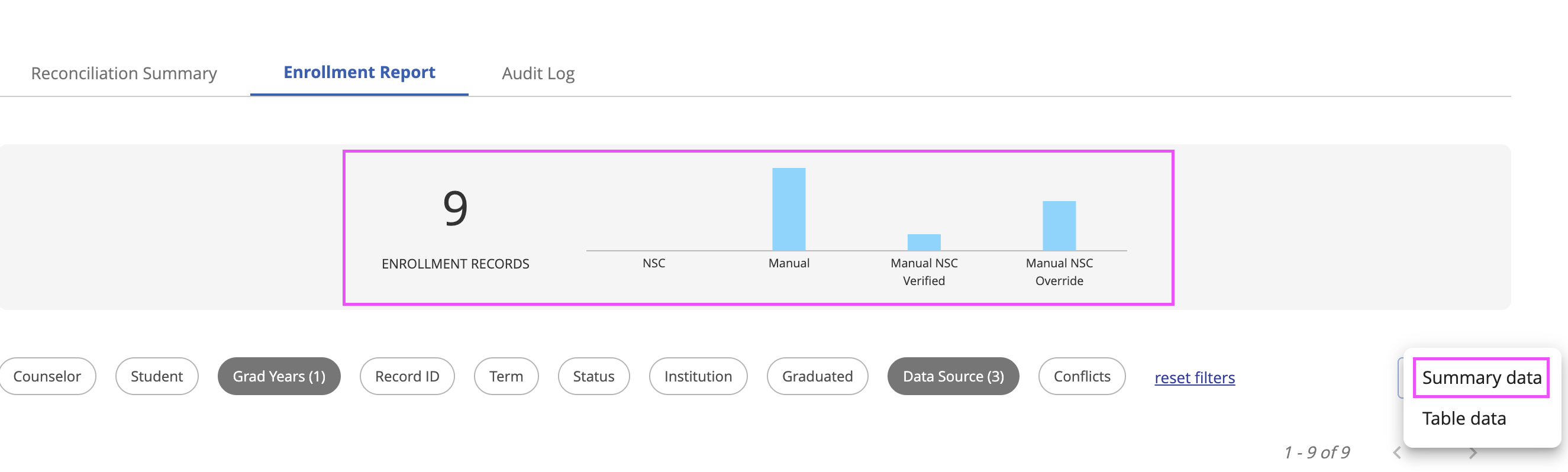The width and height of the screenshot is (1568, 472).
Task: Open the Conflicts filter pill
Action: click(1082, 377)
